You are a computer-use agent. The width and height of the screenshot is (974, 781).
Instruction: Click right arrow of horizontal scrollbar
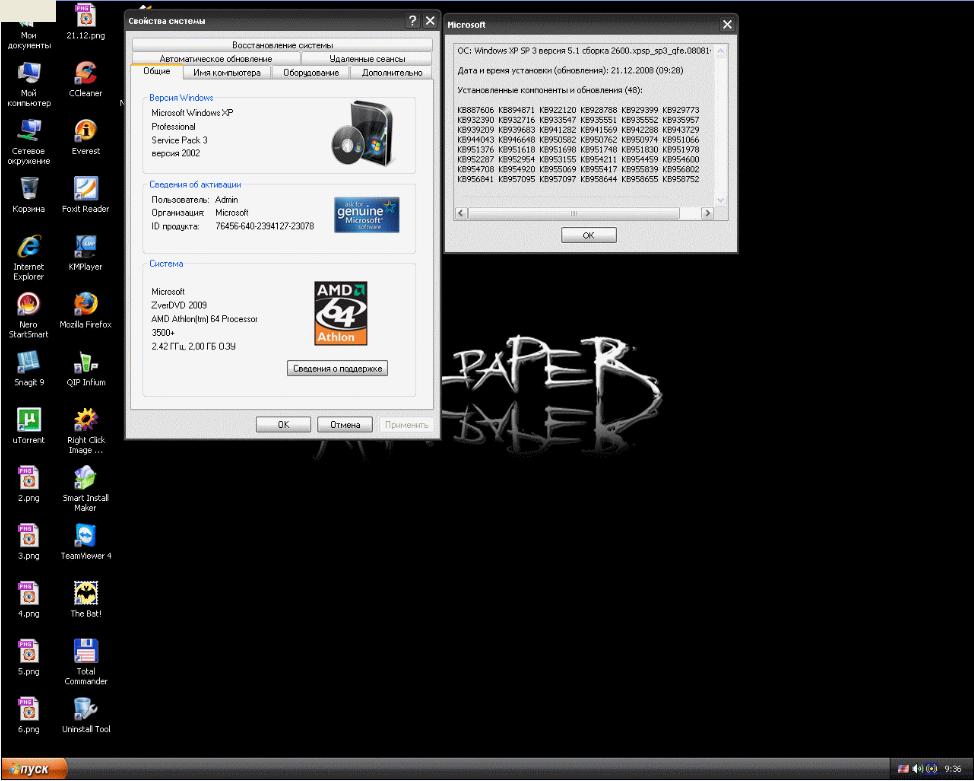(707, 213)
